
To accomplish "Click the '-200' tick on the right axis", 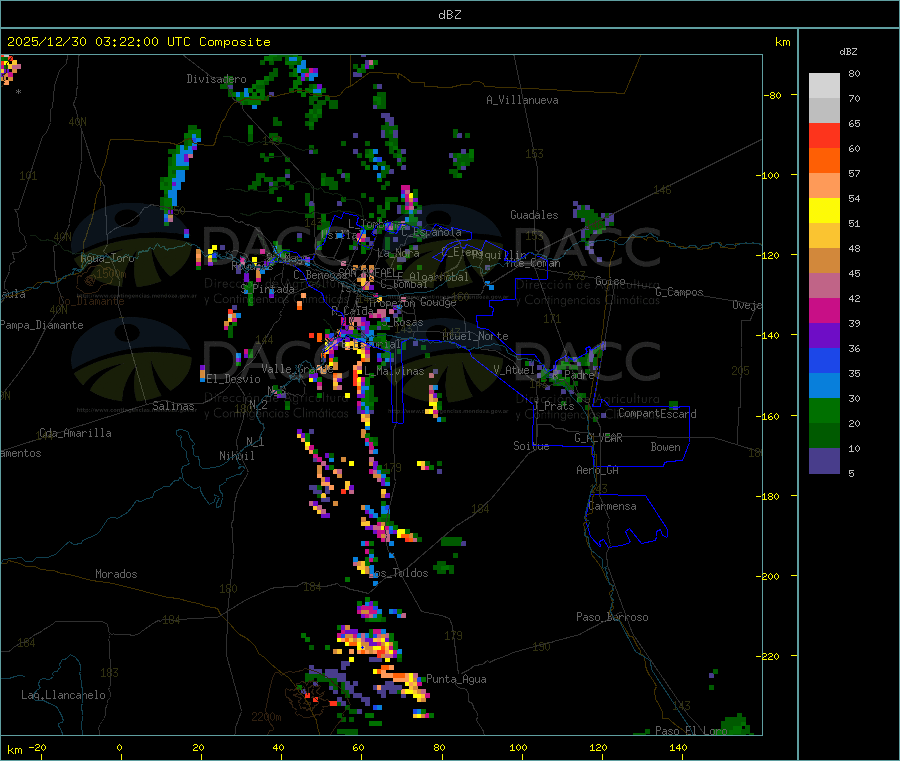I will (769, 576).
